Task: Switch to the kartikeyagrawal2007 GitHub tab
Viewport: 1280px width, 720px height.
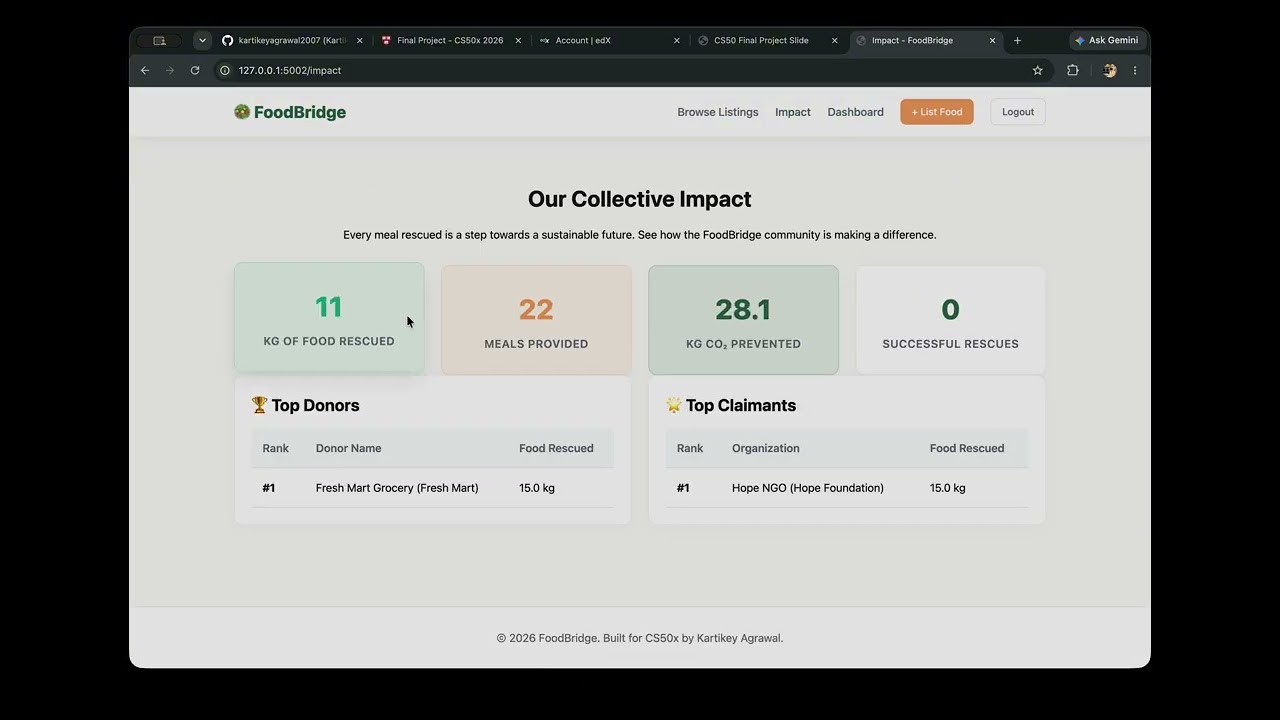Action: [x=292, y=40]
